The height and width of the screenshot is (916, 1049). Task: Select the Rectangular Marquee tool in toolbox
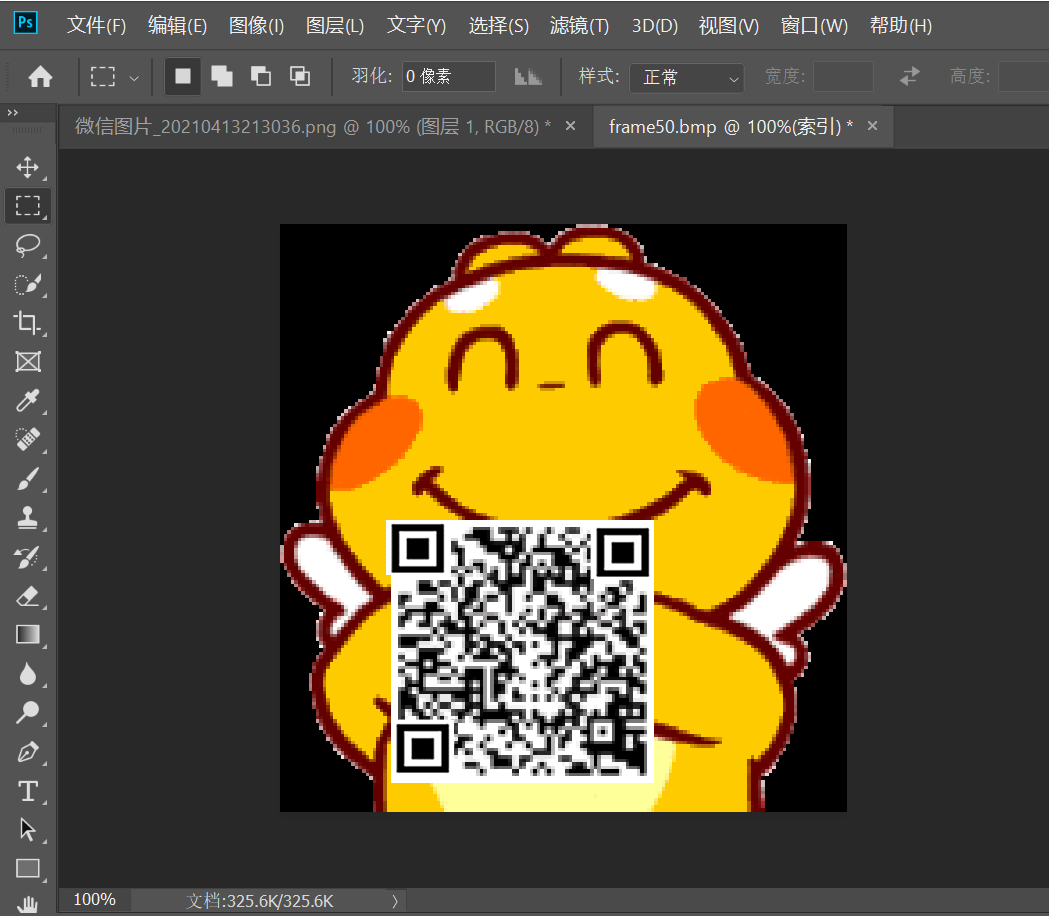point(27,205)
